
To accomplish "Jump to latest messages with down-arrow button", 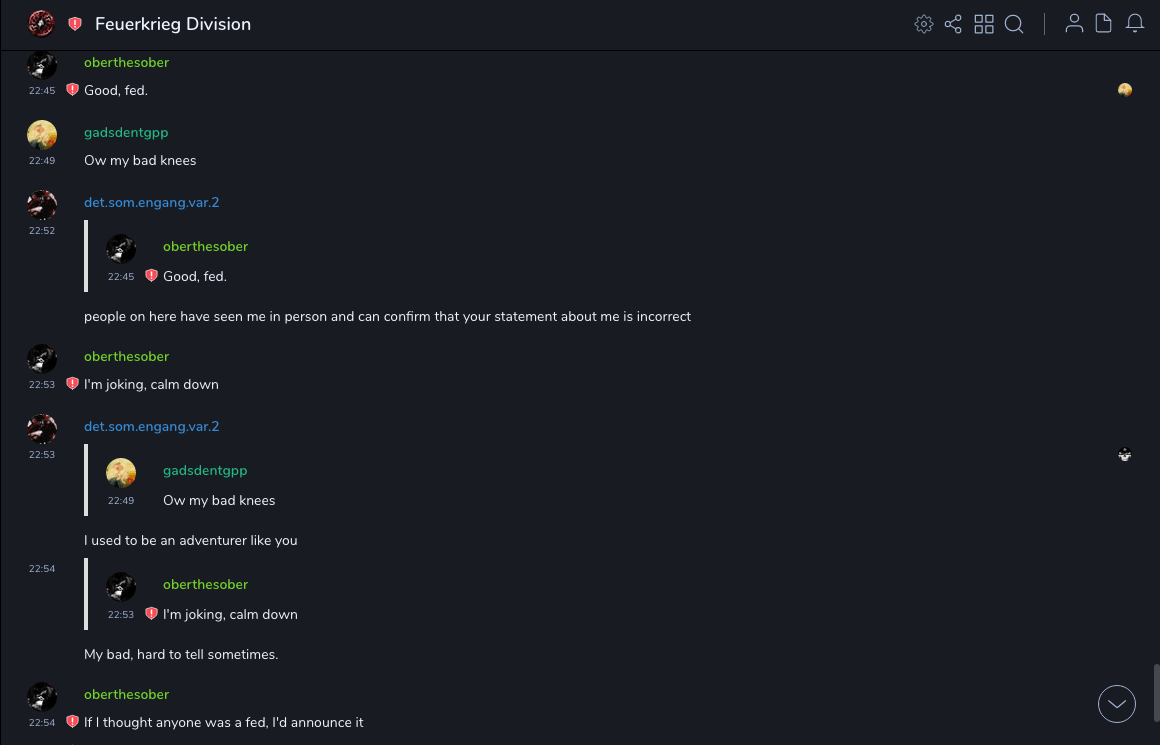I will [1117, 704].
